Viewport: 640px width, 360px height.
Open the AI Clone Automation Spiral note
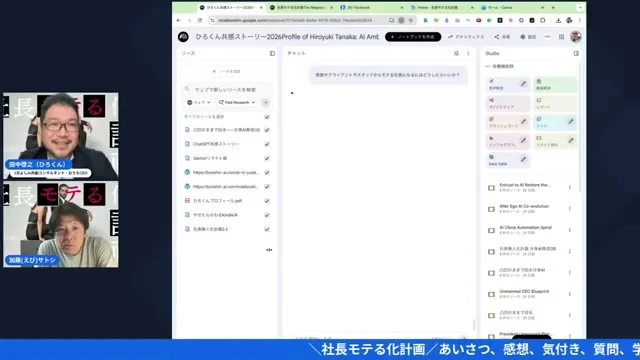pos(525,230)
